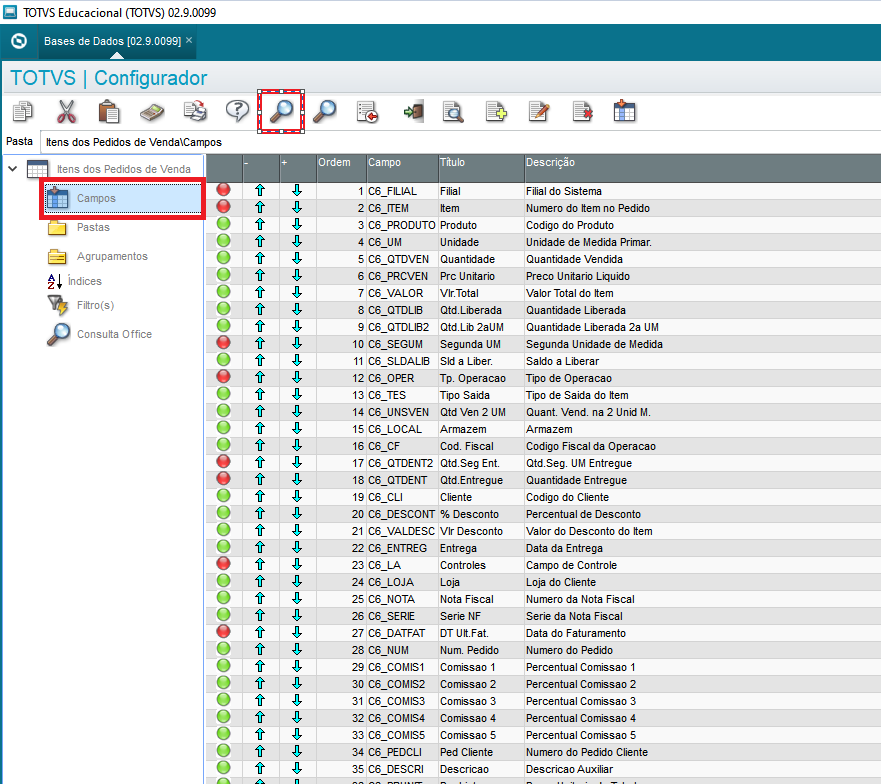Click the up arrow on C6_VALOR row
881x784 pixels.
pos(260,293)
